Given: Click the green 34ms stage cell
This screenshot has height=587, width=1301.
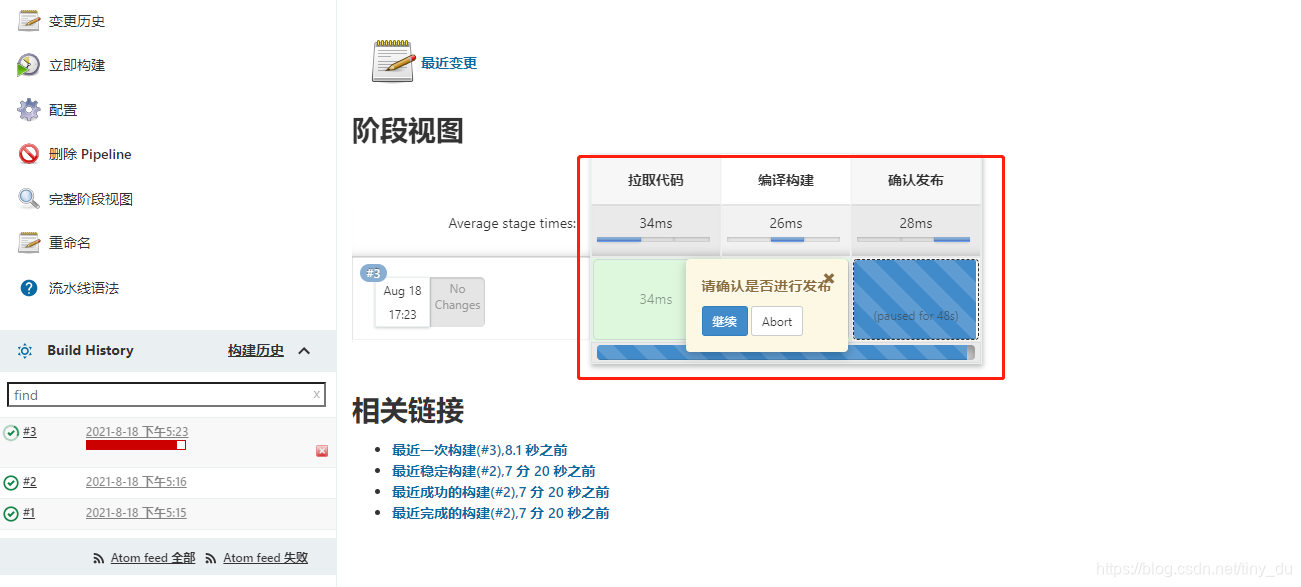Looking at the screenshot, I should [x=640, y=299].
